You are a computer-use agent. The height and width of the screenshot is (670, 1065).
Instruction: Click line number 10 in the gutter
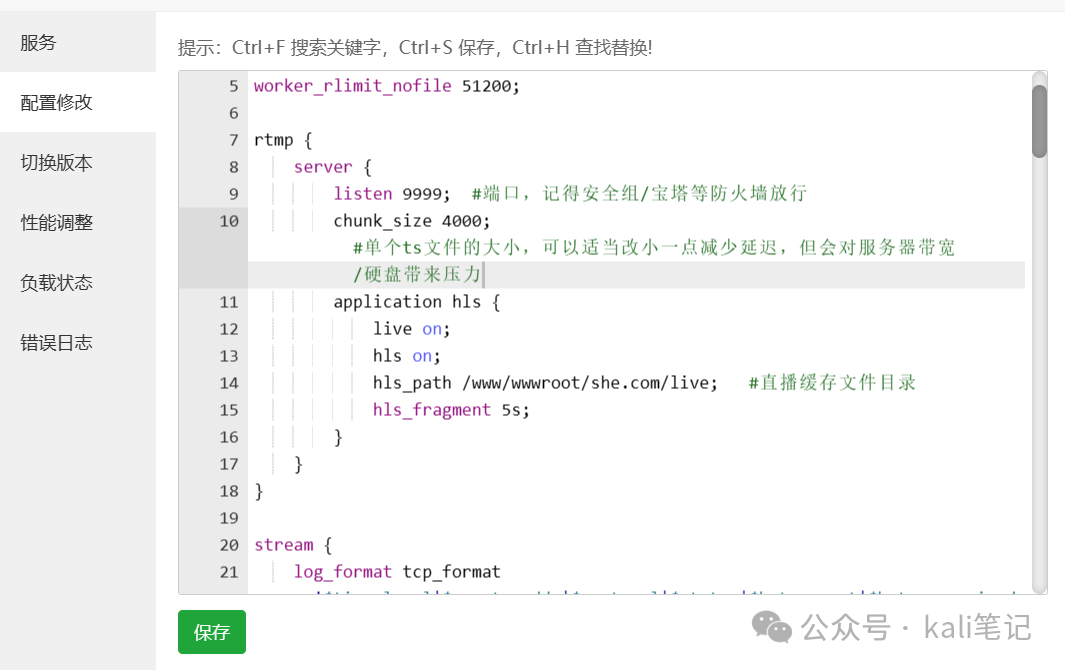click(229, 221)
